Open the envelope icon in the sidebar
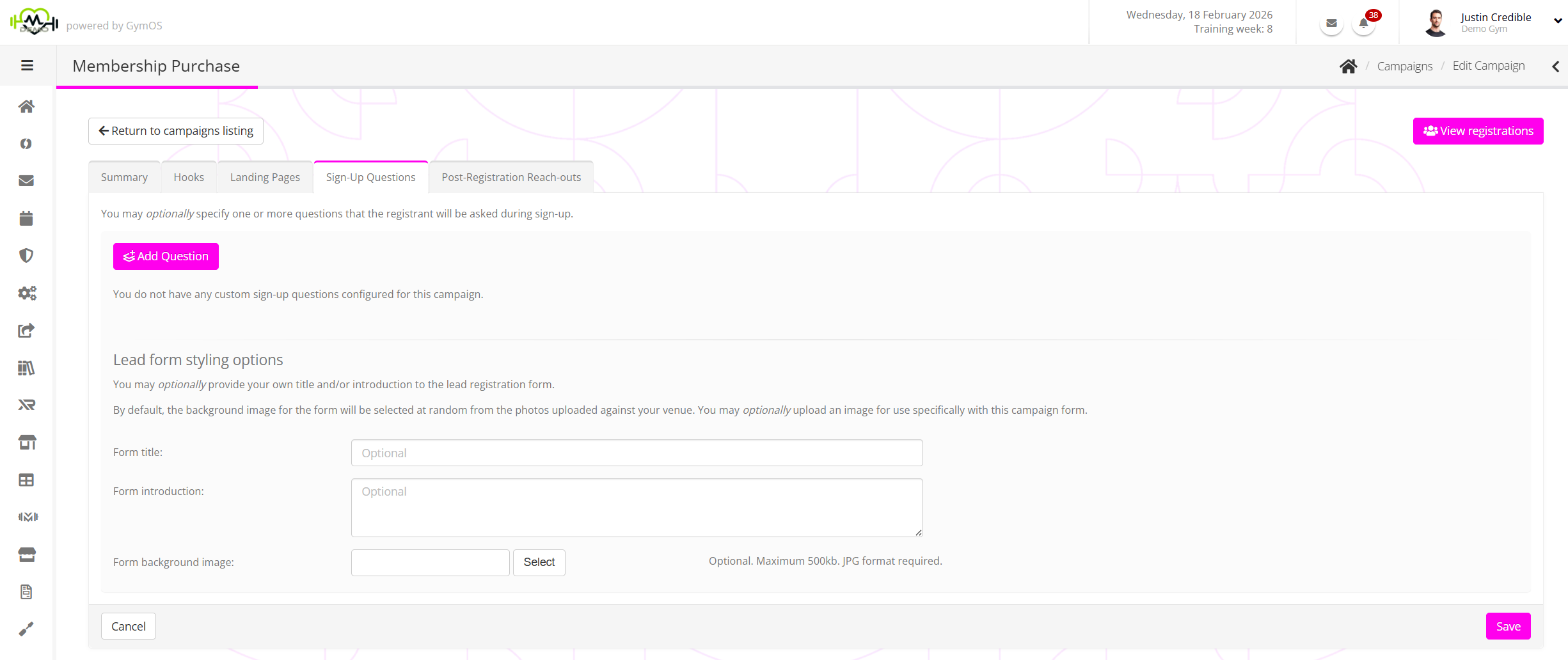 coord(26,181)
